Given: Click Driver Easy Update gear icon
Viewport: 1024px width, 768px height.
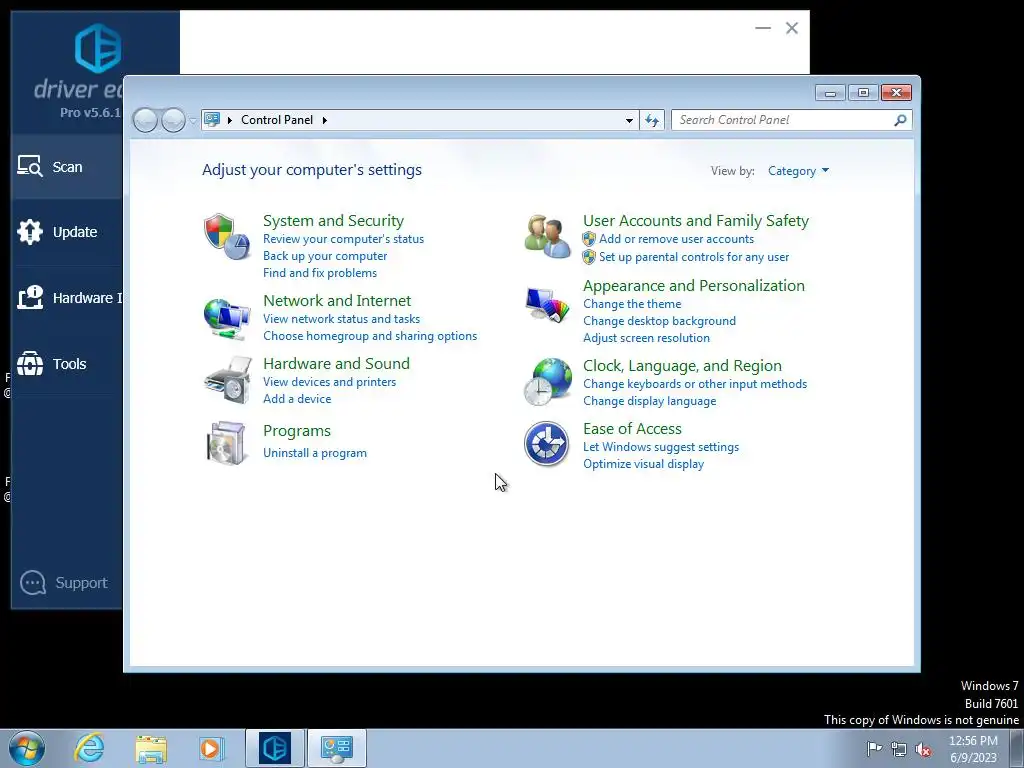Looking at the screenshot, I should point(29,232).
